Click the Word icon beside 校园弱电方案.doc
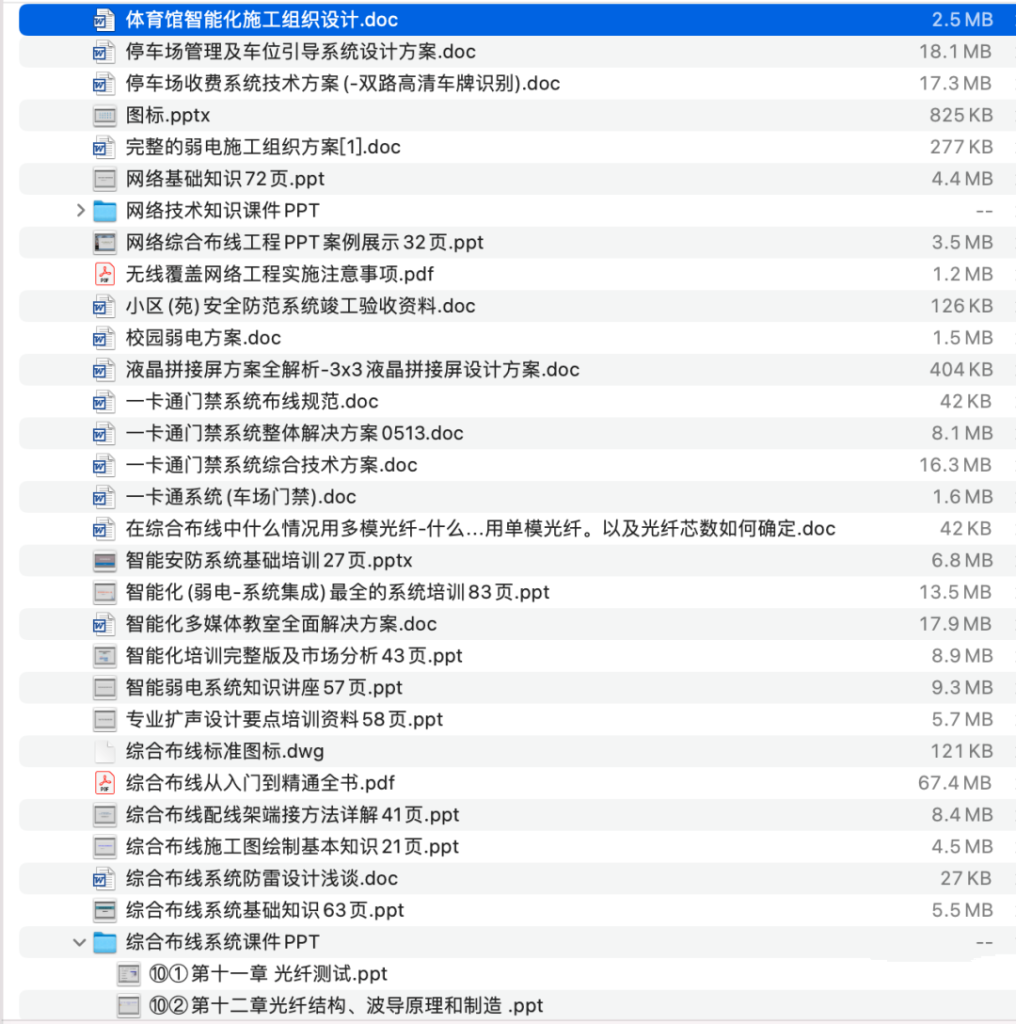This screenshot has height=1024, width=1016. tap(104, 338)
